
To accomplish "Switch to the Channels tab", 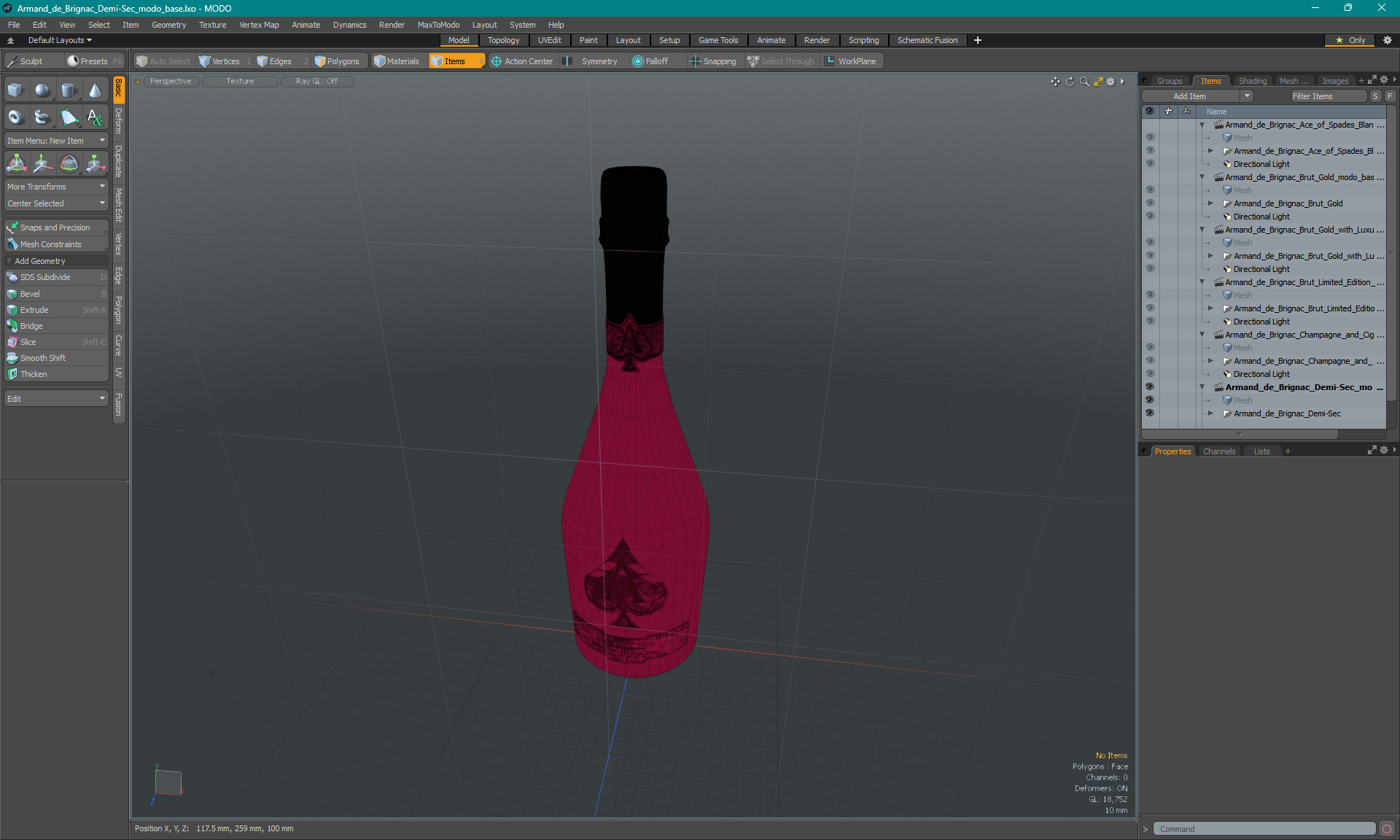I will pyautogui.click(x=1219, y=451).
